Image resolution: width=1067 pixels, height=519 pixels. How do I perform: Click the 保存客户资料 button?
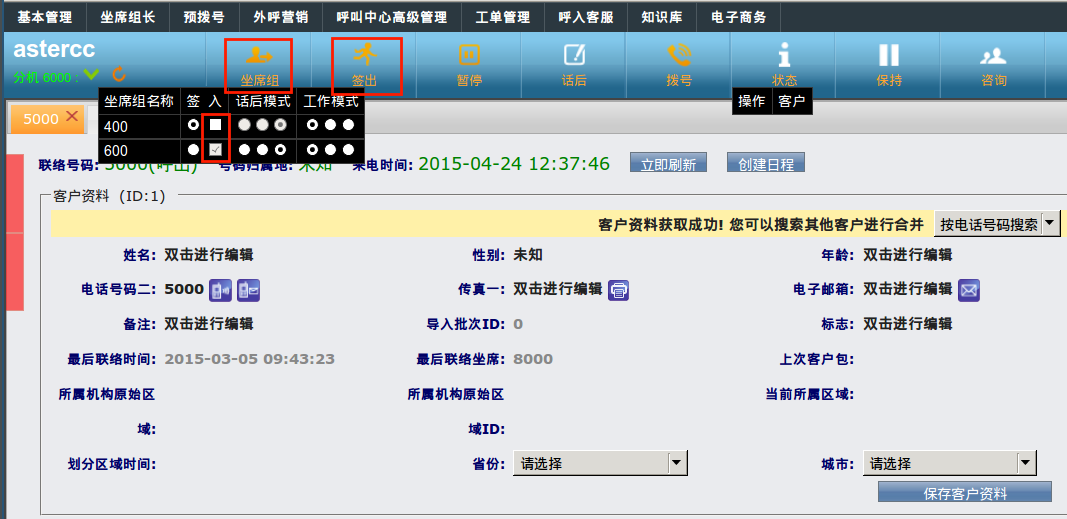pyautogui.click(x=964, y=493)
